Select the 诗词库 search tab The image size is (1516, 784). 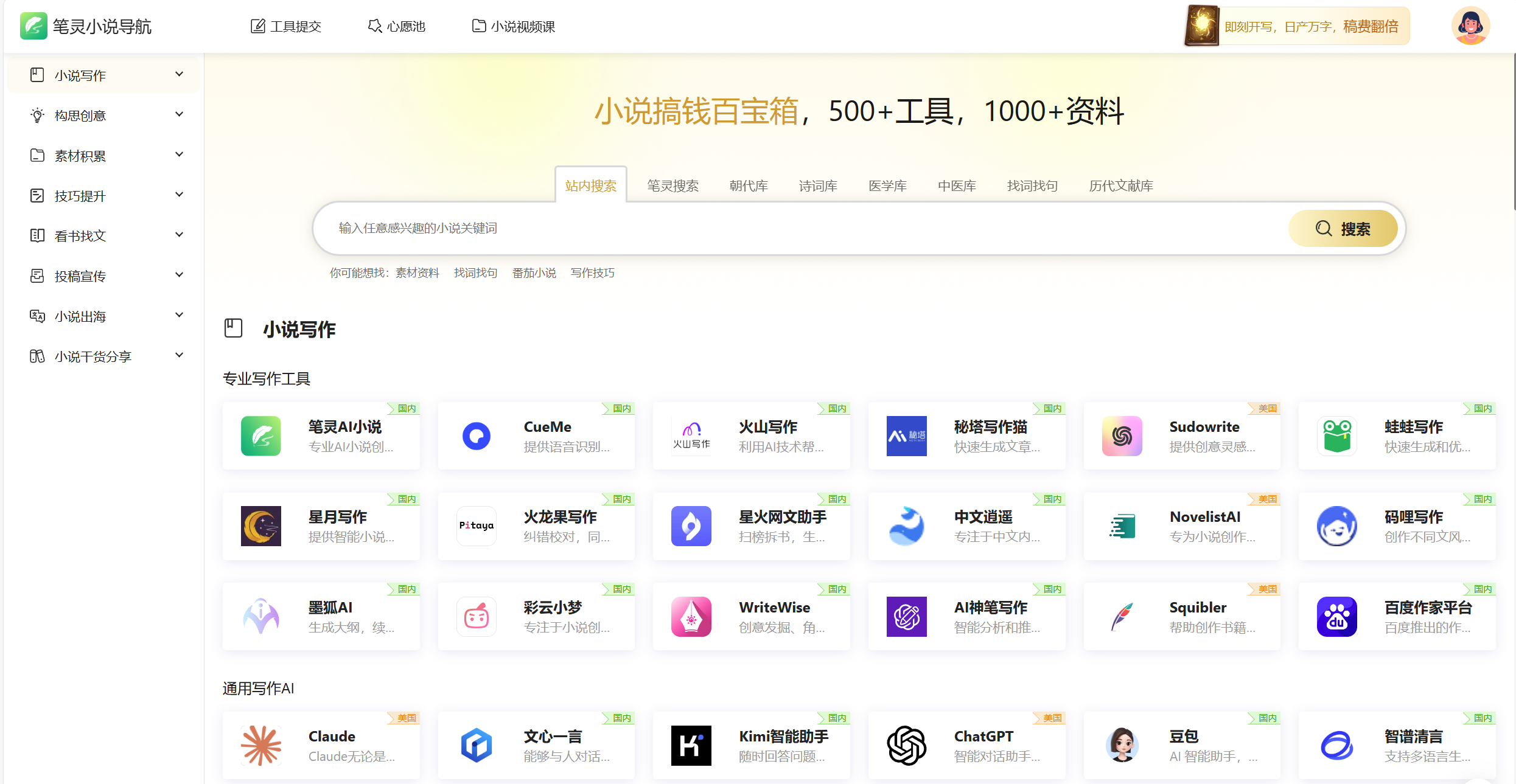point(818,186)
